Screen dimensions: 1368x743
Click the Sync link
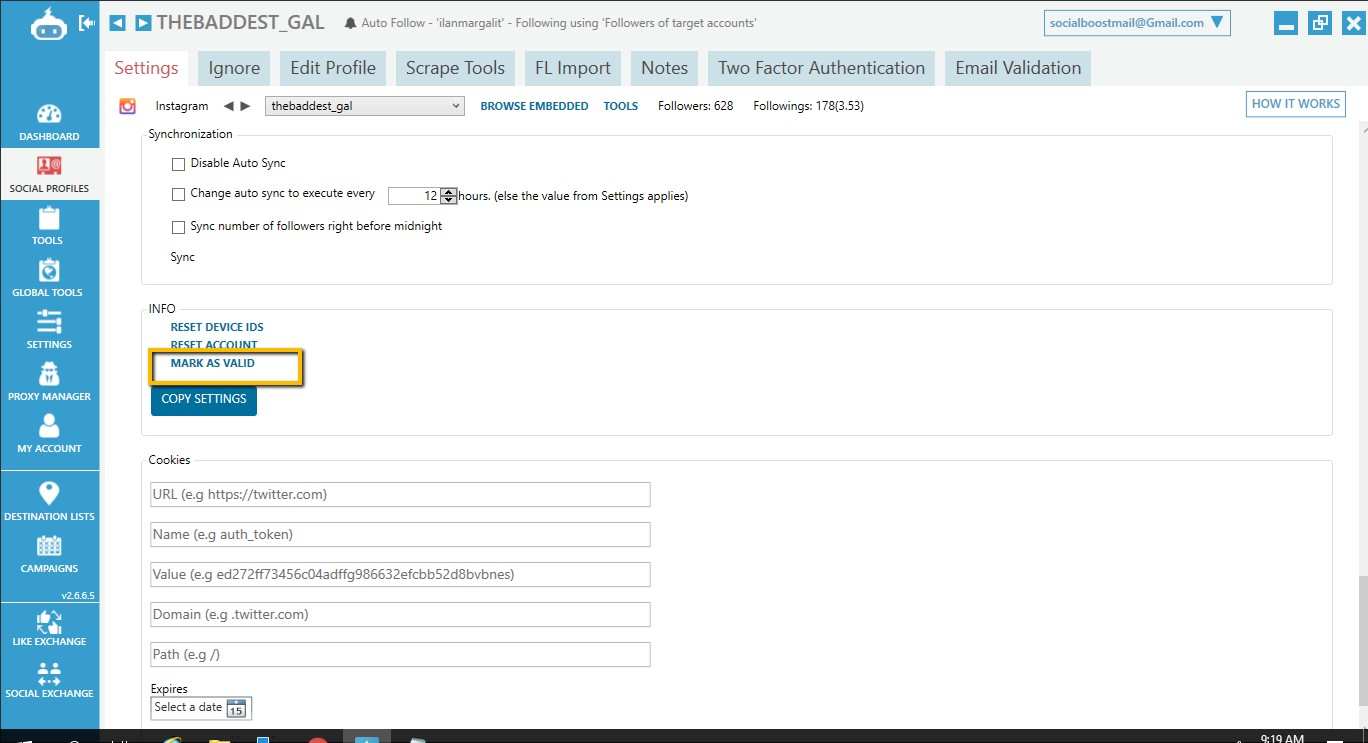pos(183,257)
